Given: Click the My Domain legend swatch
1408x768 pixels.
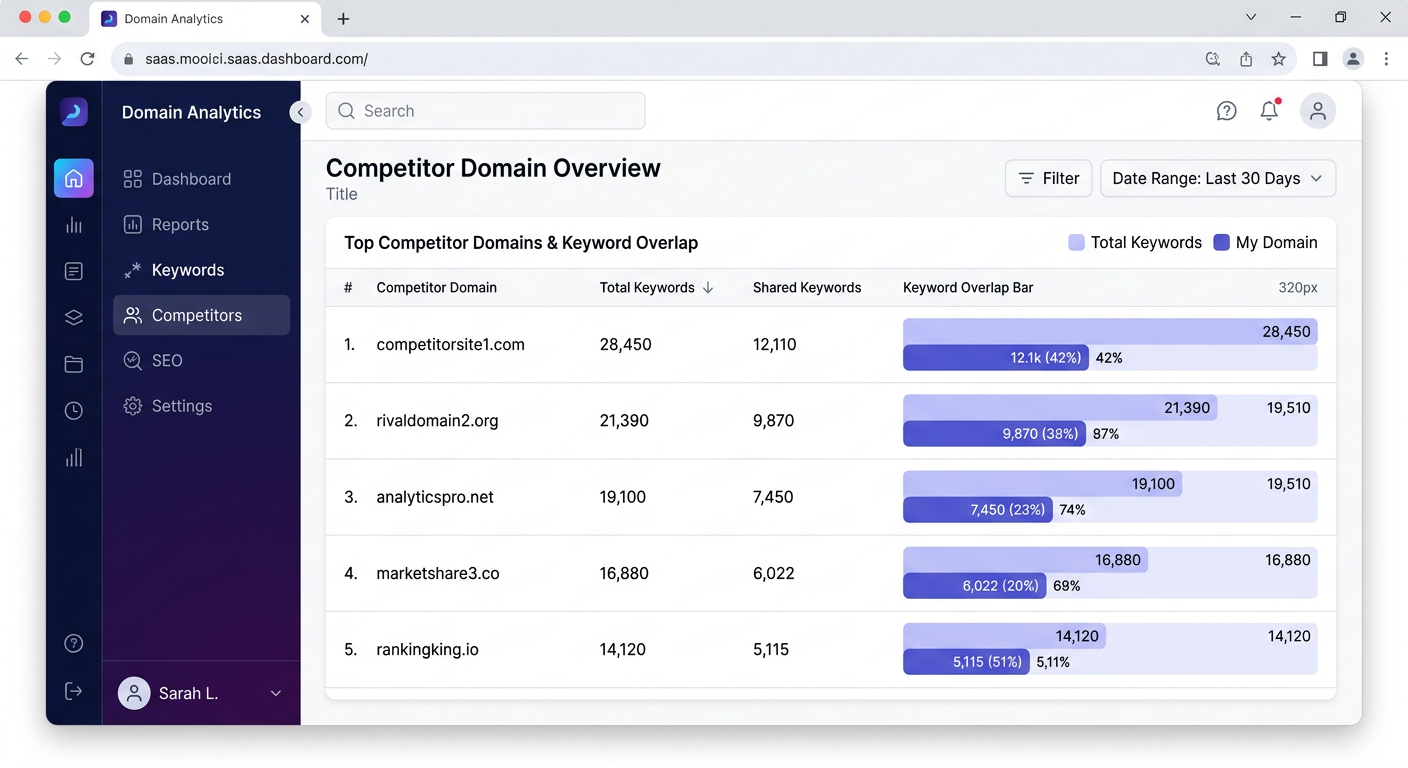Looking at the screenshot, I should click(1221, 242).
